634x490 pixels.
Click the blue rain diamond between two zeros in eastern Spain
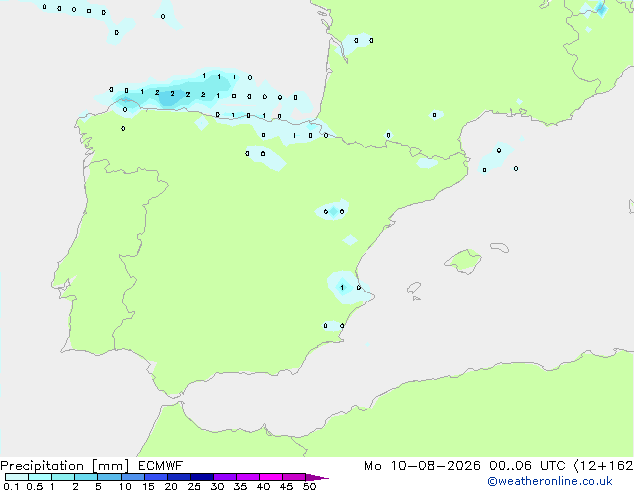click(334, 211)
